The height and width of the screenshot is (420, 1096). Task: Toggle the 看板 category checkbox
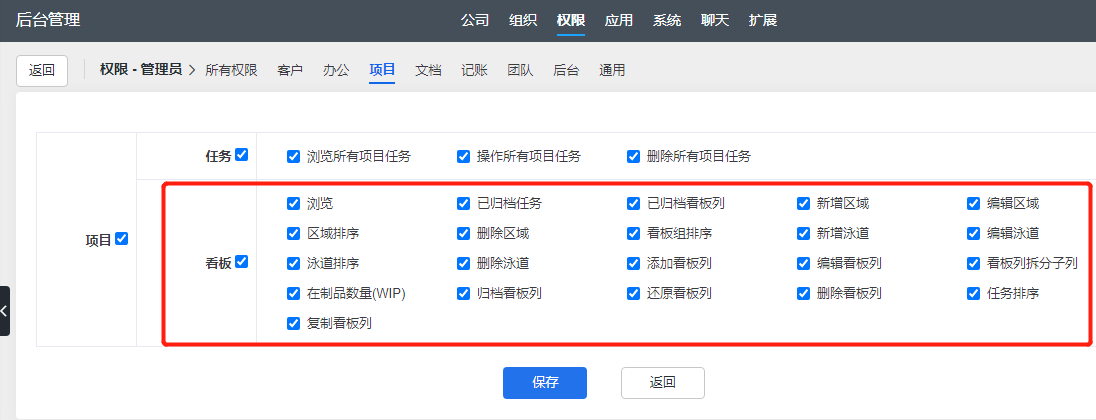[x=241, y=262]
